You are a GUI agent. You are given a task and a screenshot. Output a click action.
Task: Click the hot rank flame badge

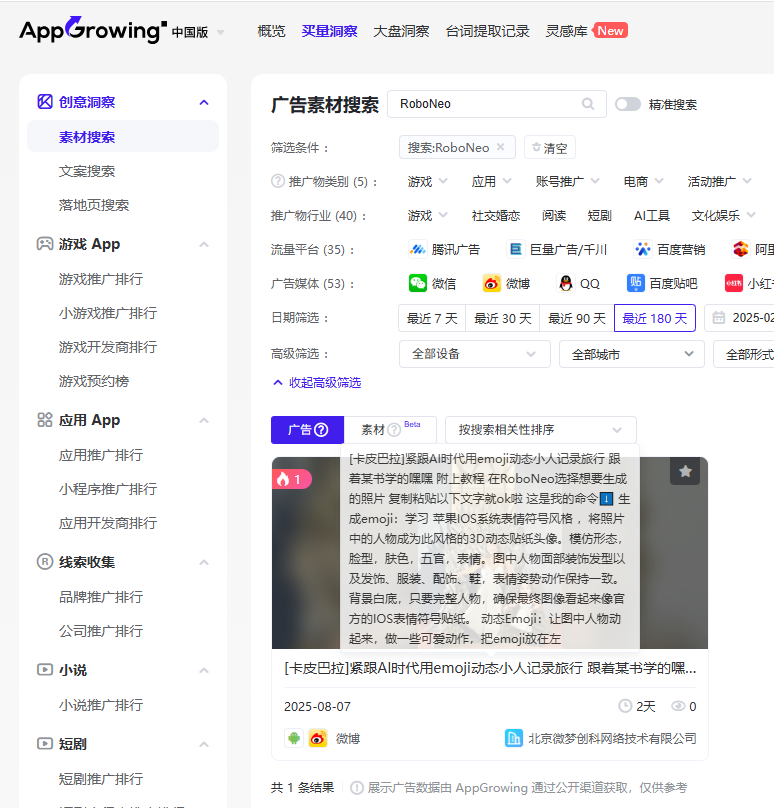coord(291,479)
